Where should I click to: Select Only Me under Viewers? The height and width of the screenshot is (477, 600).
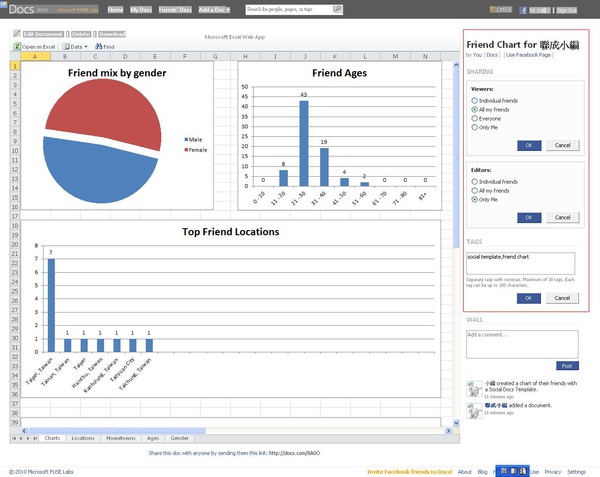474,127
